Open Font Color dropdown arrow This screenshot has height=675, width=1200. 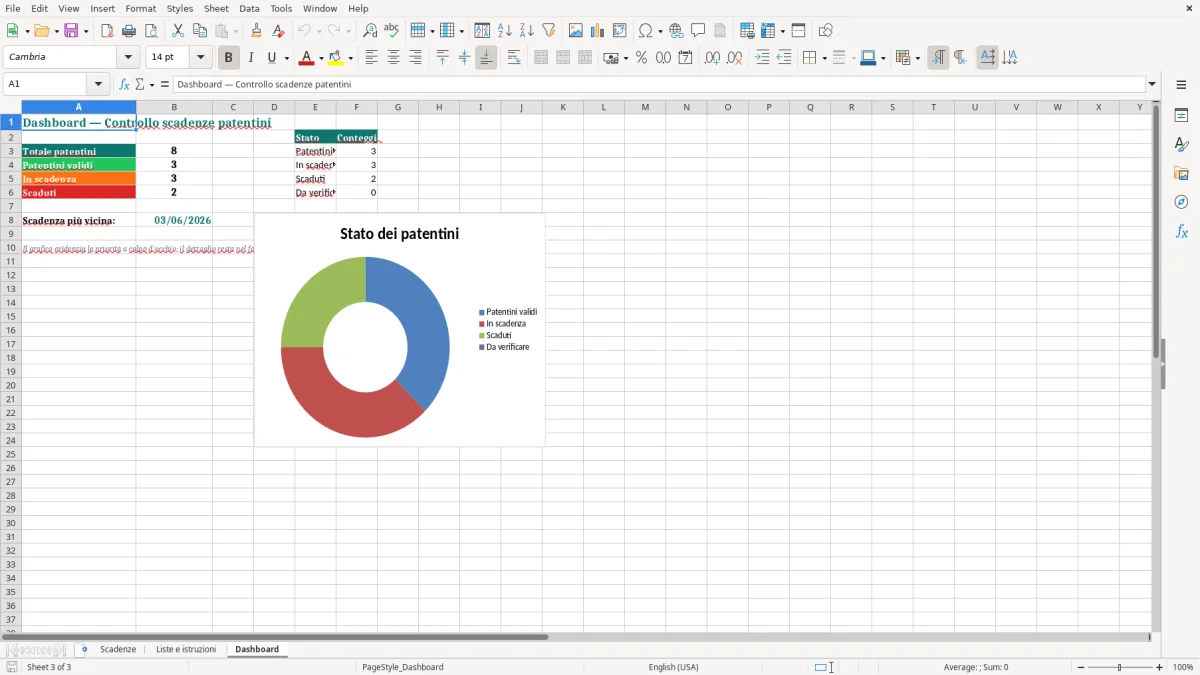(322, 58)
